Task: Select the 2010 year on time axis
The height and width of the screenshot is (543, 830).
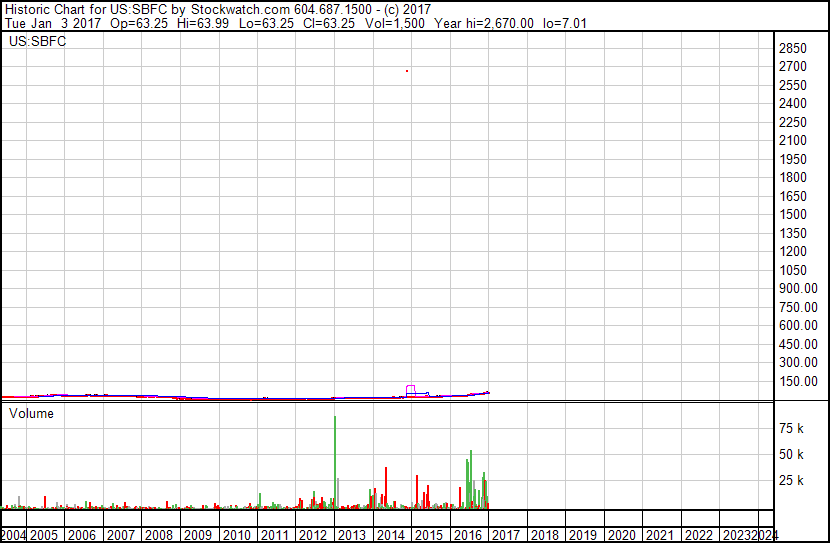Action: tap(236, 535)
